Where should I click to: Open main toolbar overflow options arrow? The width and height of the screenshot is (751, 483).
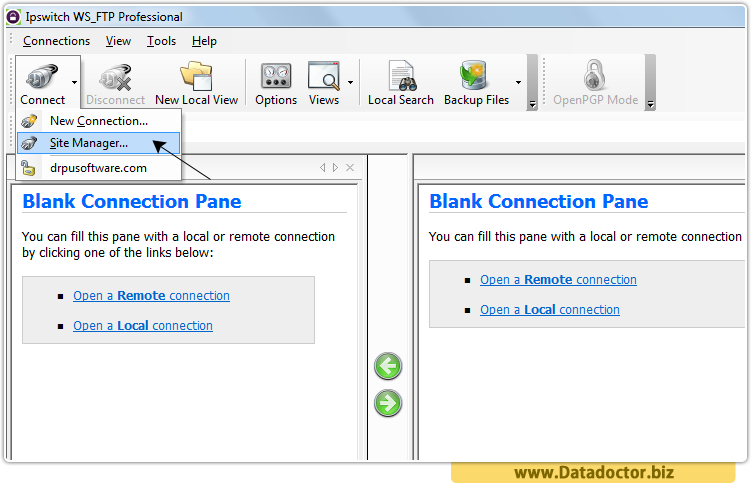point(532,104)
